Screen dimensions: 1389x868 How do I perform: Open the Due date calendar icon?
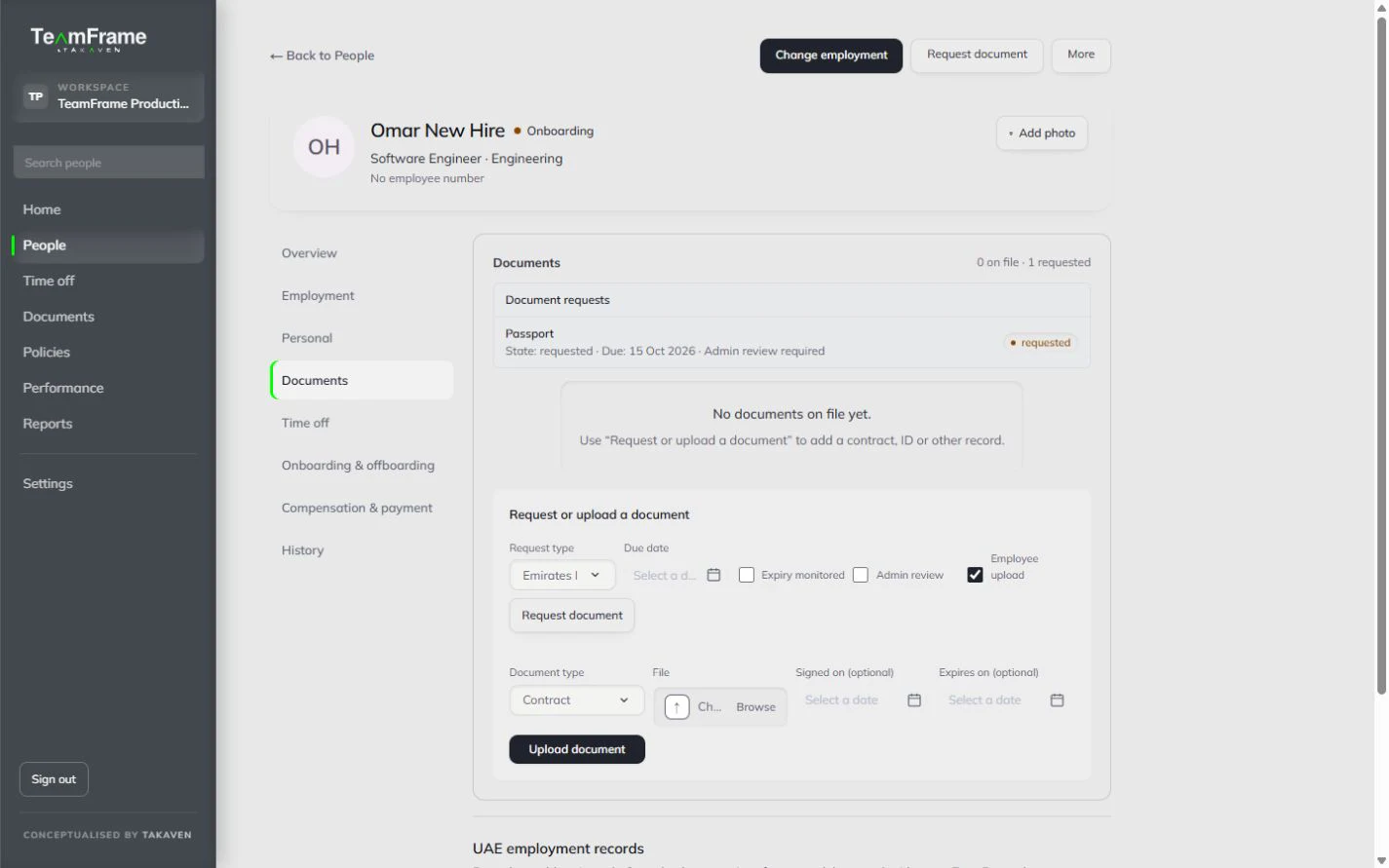[714, 575]
